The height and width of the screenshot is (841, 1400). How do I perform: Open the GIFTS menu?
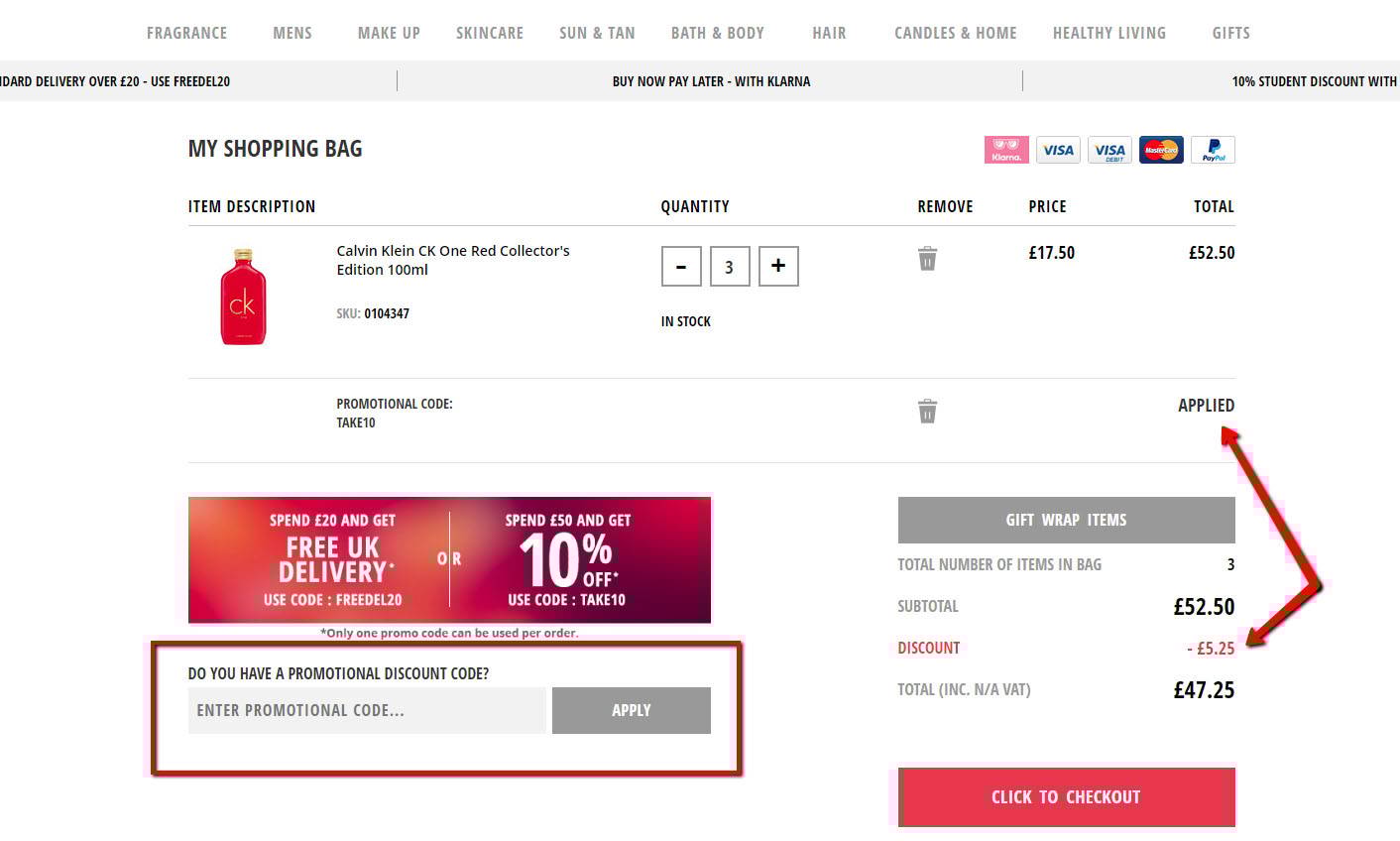pos(1229,32)
